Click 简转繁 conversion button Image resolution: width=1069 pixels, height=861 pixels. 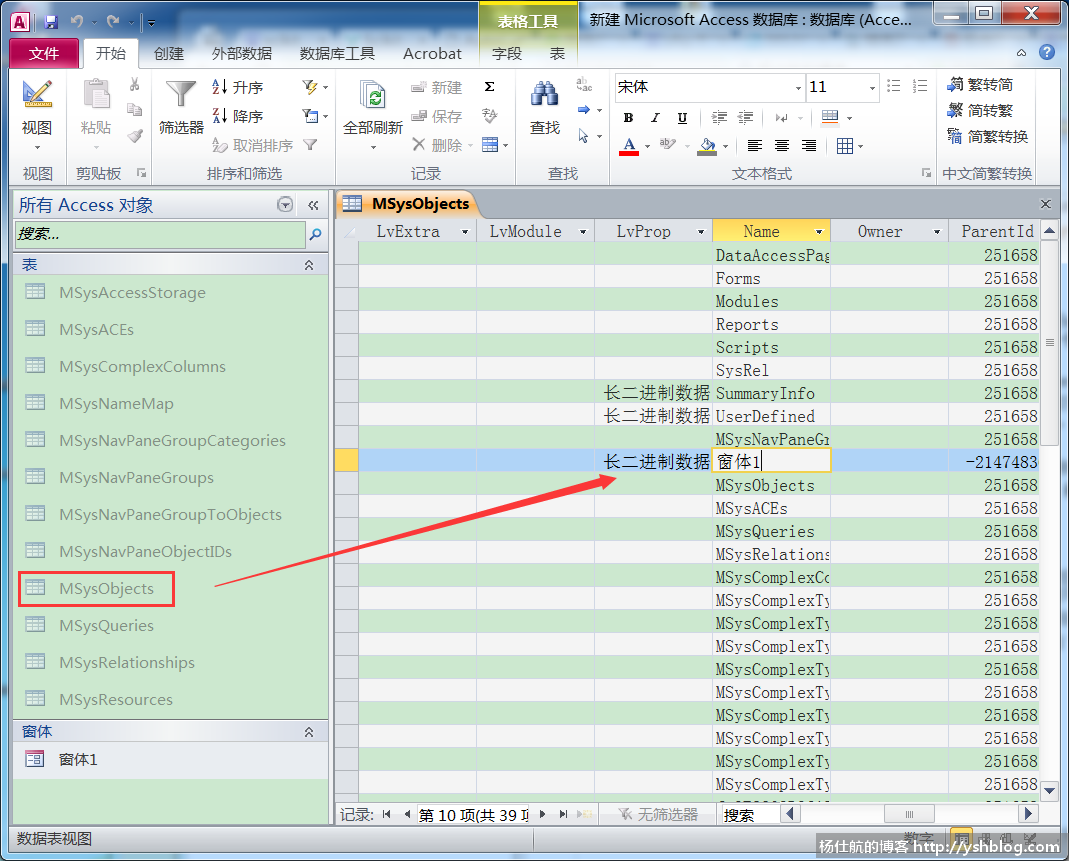[980, 110]
